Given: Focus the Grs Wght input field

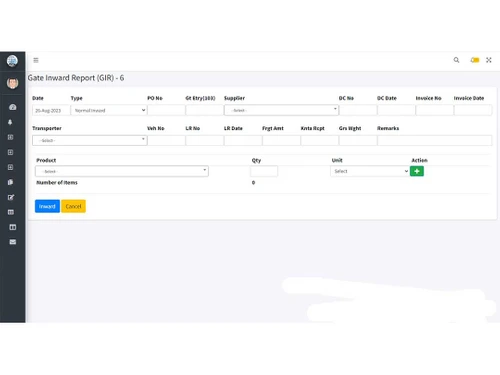Looking at the screenshot, I should [x=358, y=140].
